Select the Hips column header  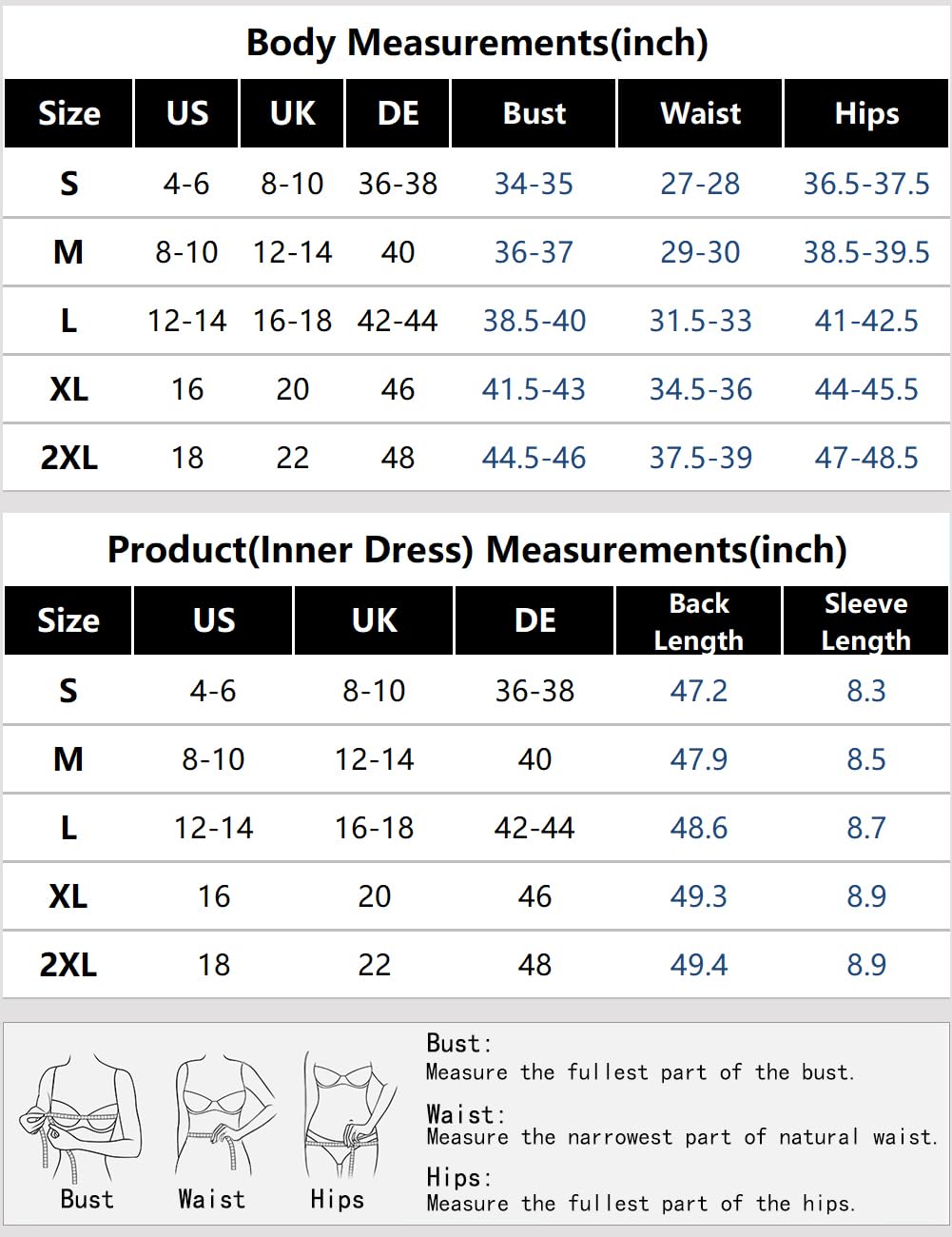[866, 113]
